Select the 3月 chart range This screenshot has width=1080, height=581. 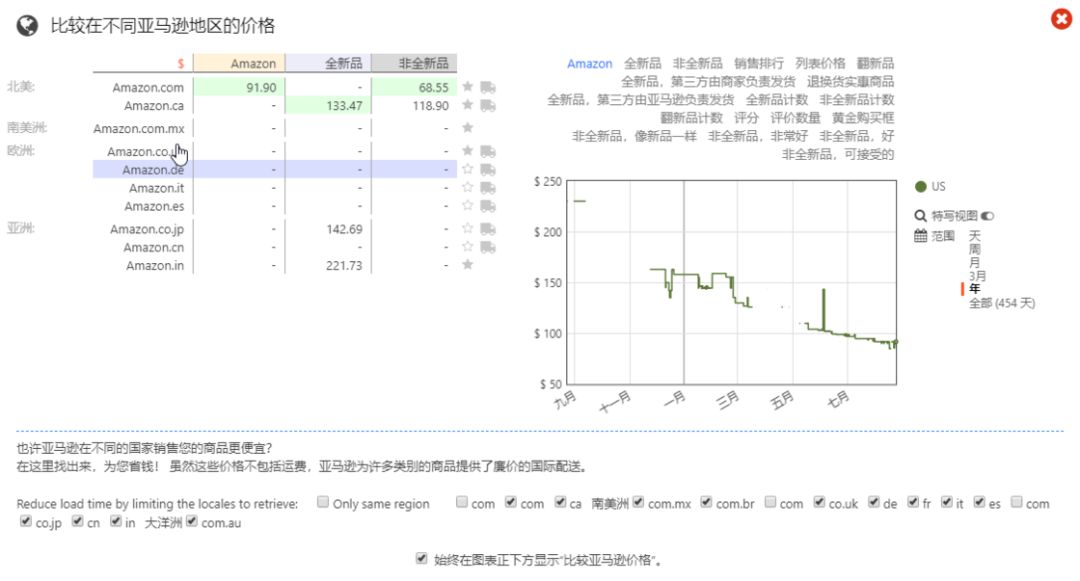pyautogui.click(x=977, y=276)
